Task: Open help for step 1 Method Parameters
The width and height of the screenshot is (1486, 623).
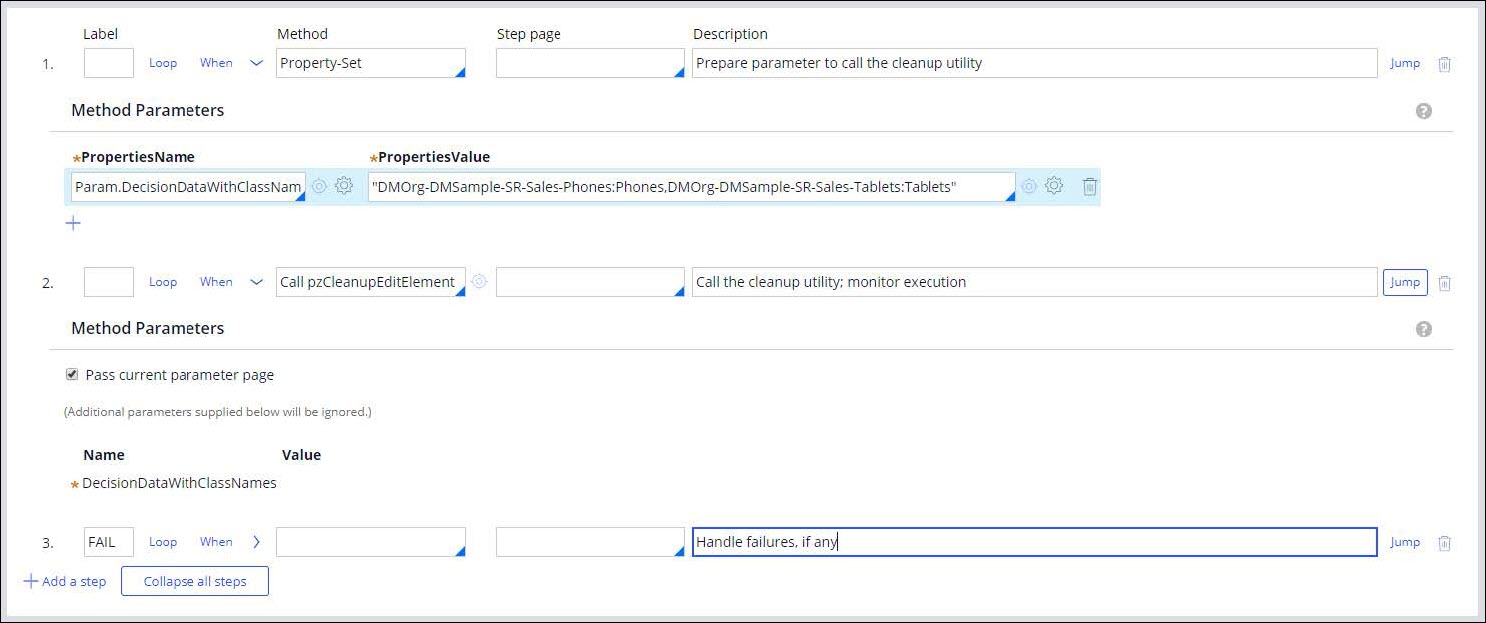Action: pos(1424,111)
